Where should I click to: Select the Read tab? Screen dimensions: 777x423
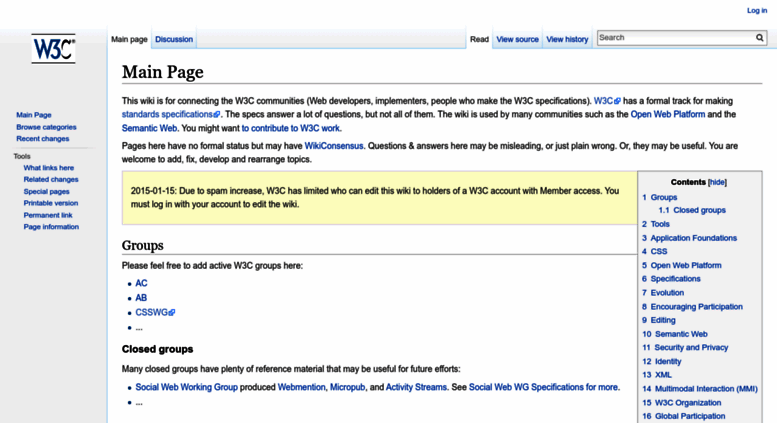click(x=479, y=39)
